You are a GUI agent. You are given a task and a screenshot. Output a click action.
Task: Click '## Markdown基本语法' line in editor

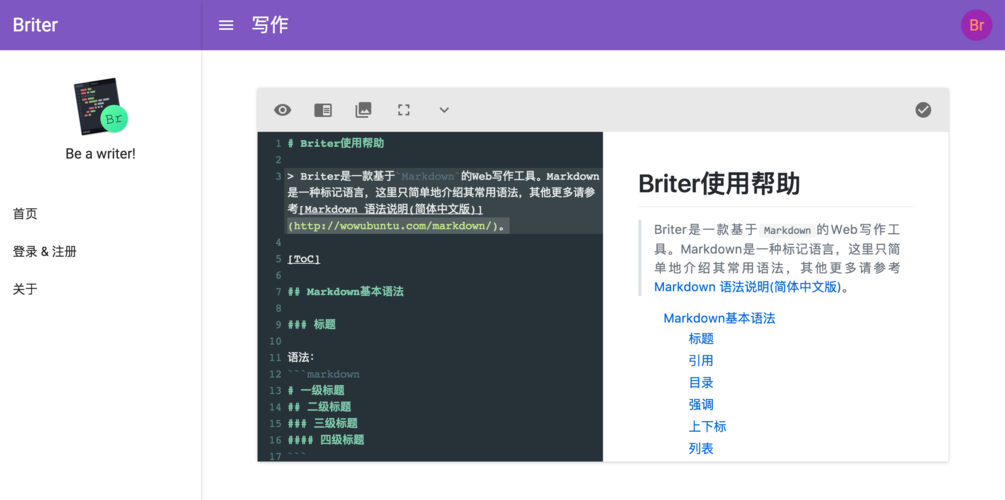click(x=345, y=292)
